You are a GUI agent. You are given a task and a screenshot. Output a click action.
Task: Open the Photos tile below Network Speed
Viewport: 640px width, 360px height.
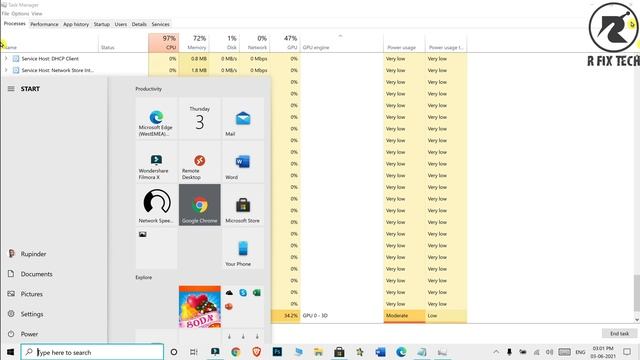157,248
